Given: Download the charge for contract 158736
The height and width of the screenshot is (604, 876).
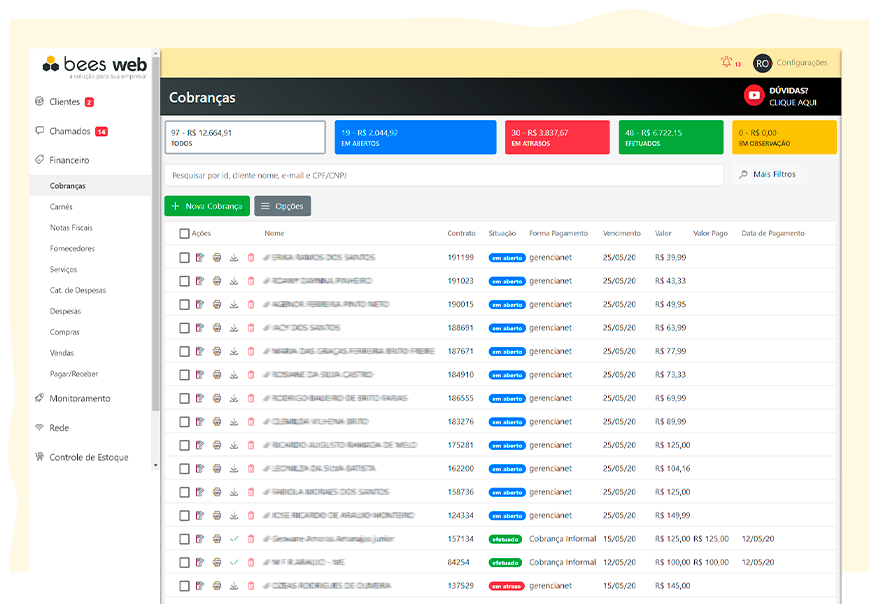Looking at the screenshot, I should [234, 492].
